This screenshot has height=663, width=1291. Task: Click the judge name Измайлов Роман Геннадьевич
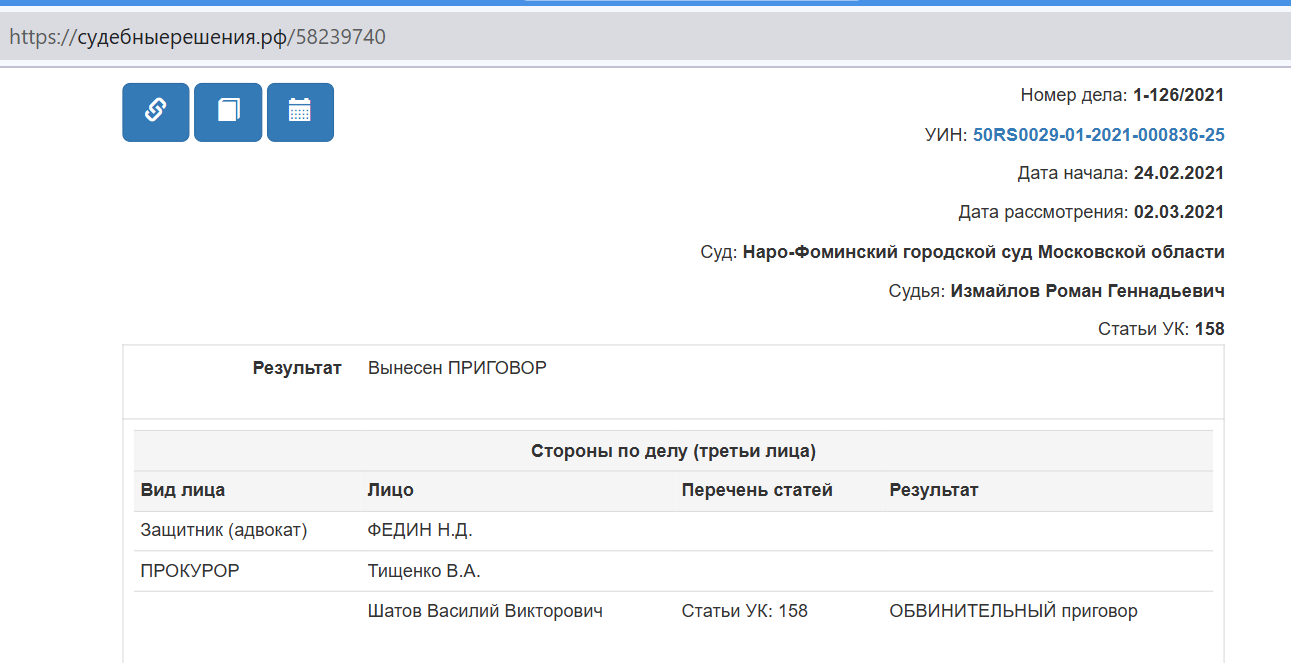(x=1087, y=291)
